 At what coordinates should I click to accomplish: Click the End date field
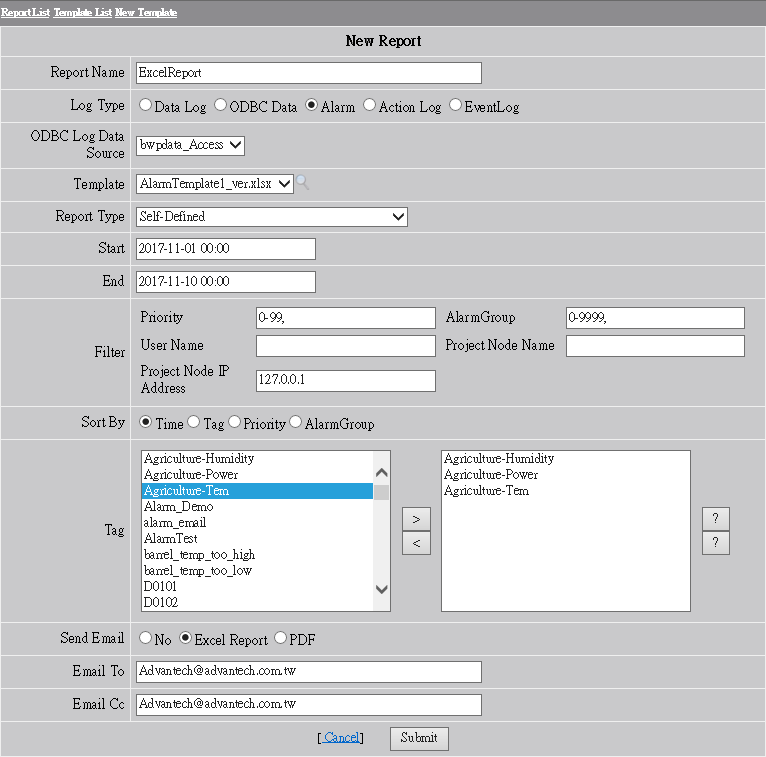(226, 282)
